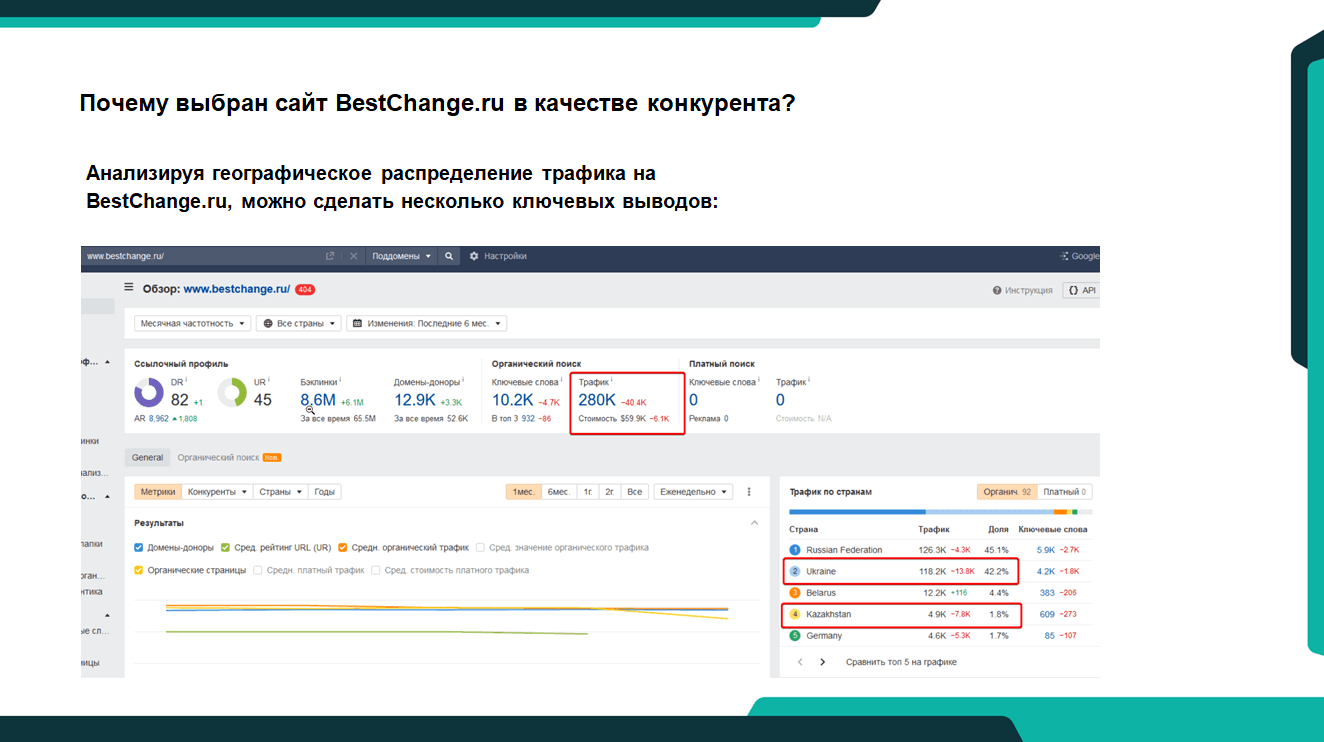
Task: Toggle the hamburger sidebar menu icon
Action: [128, 287]
